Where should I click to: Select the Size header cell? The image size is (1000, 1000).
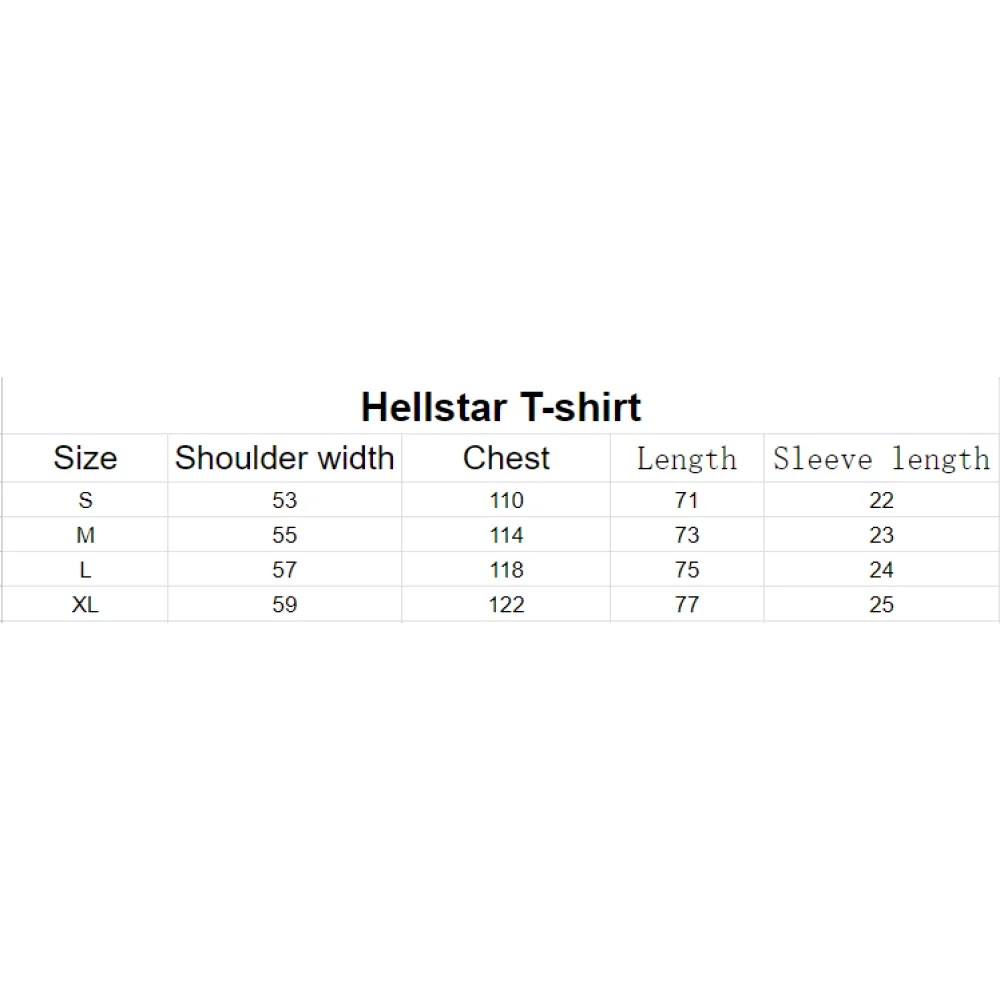pos(85,458)
